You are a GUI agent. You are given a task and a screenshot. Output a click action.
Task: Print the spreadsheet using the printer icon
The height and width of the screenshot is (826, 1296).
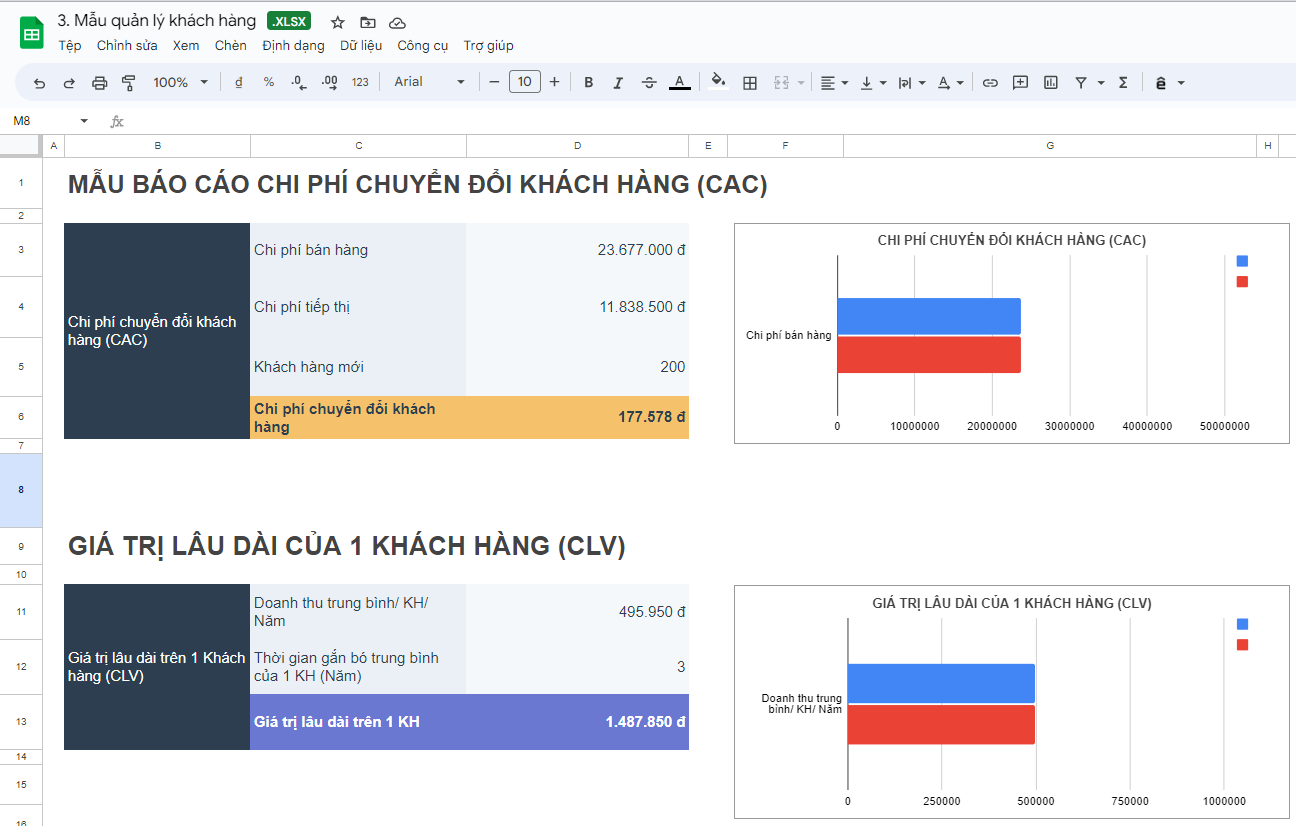99,82
